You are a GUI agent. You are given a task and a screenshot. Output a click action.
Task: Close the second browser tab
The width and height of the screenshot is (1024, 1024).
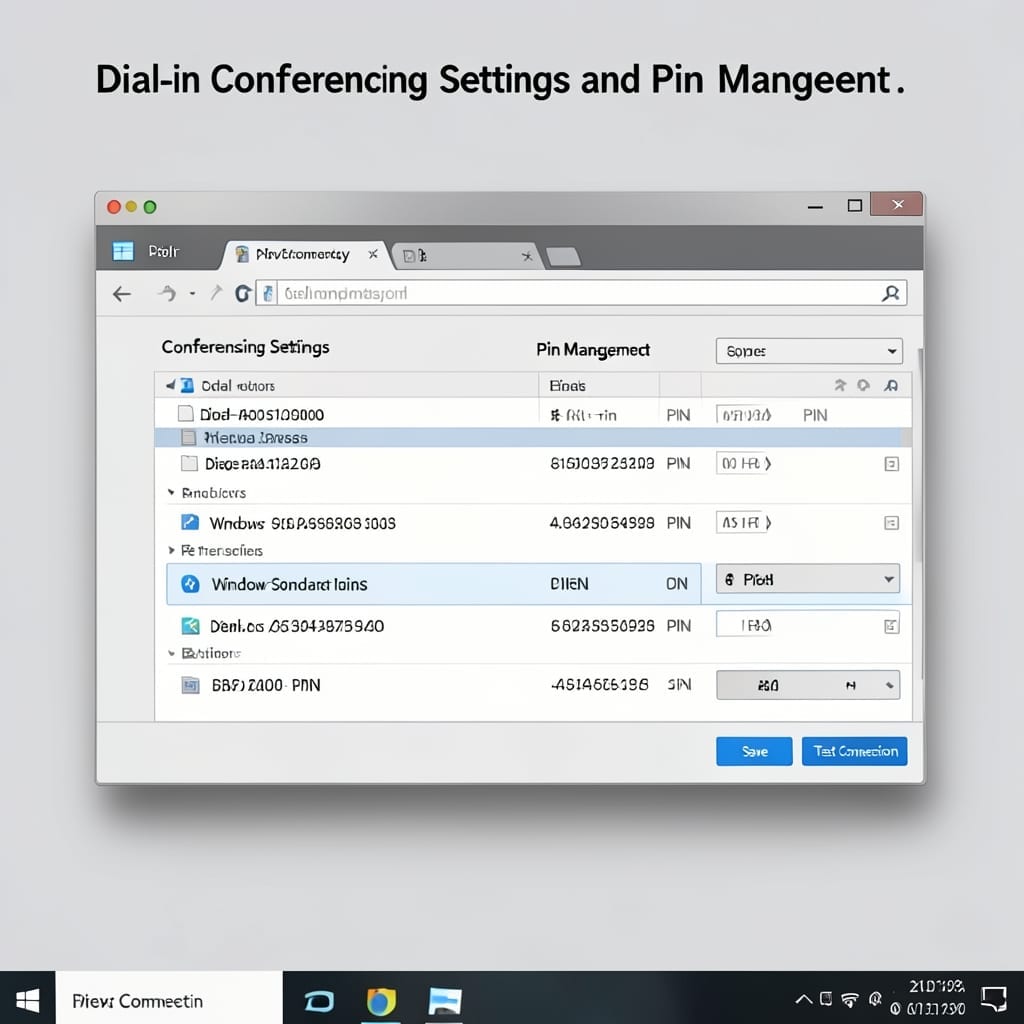pos(527,256)
